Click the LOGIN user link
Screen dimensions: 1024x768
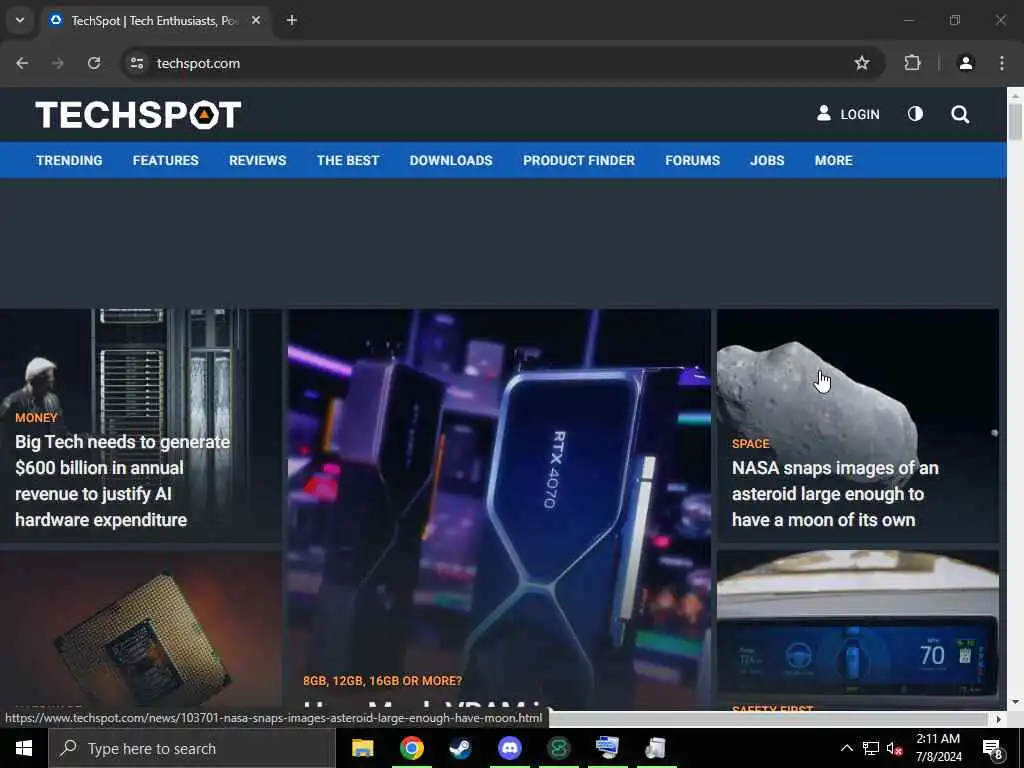pyautogui.click(x=848, y=114)
